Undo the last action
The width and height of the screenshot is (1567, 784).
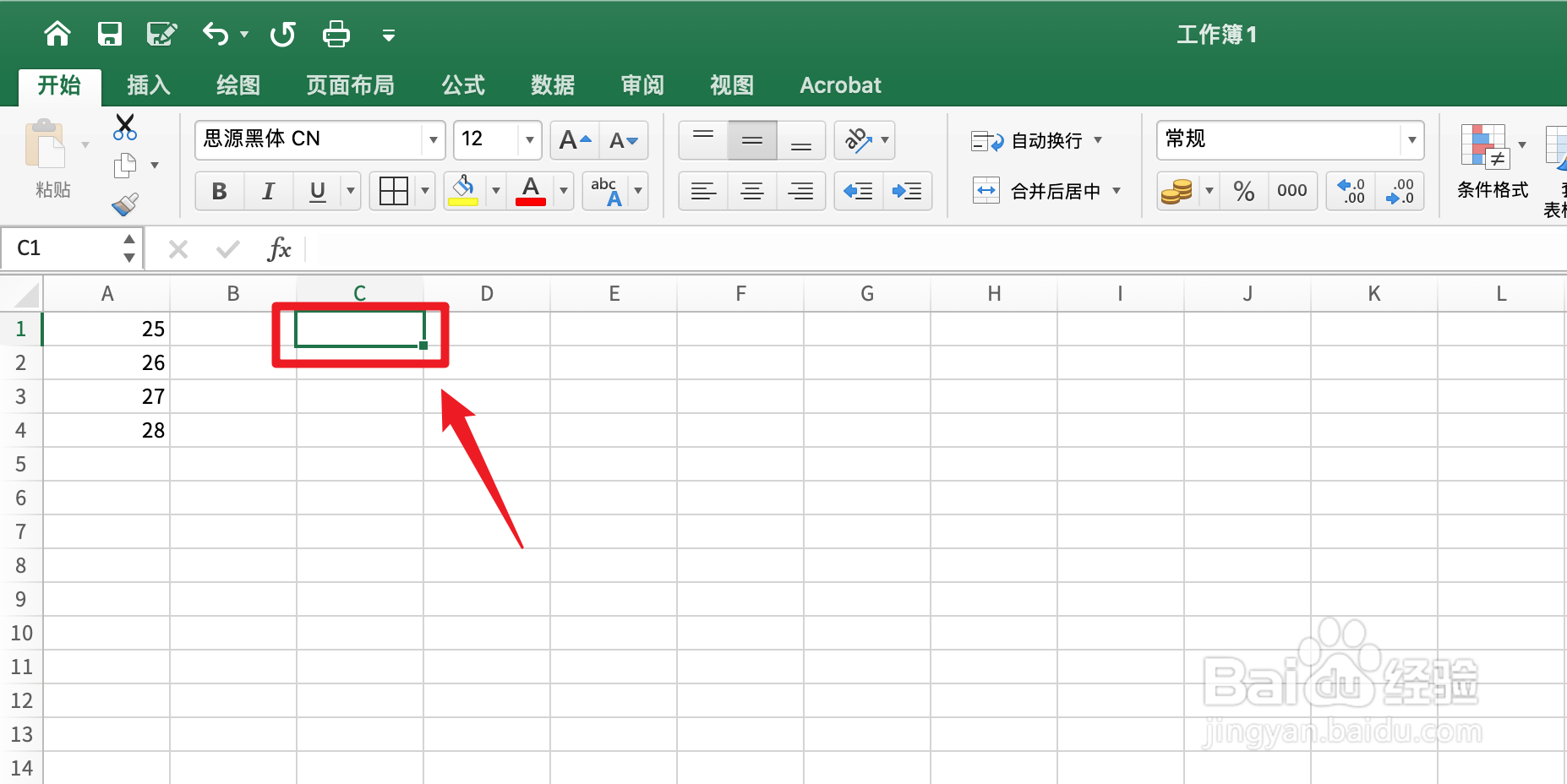[216, 34]
